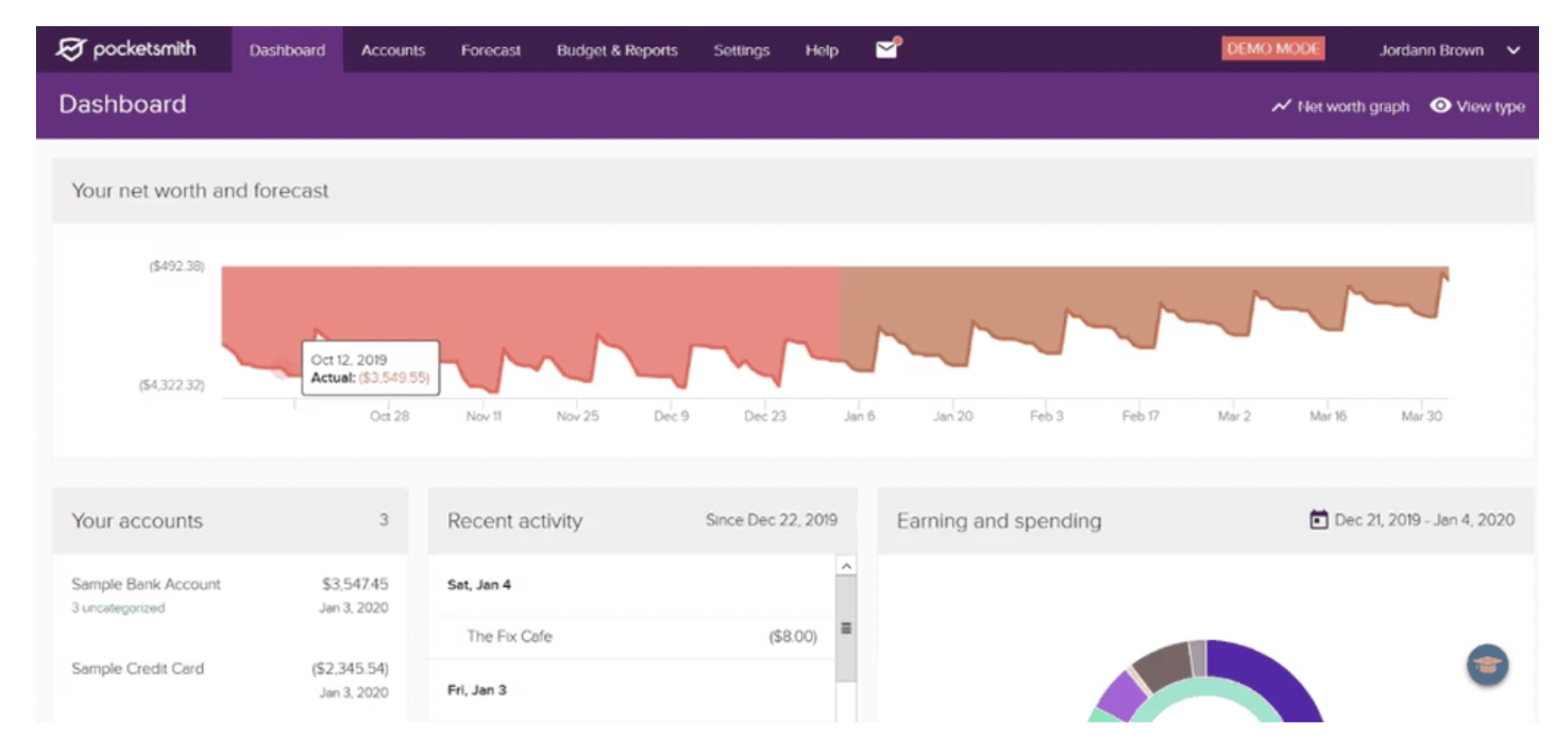The height and width of the screenshot is (744, 1568).
Task: Open the Dashboard tab
Action: 287,51
